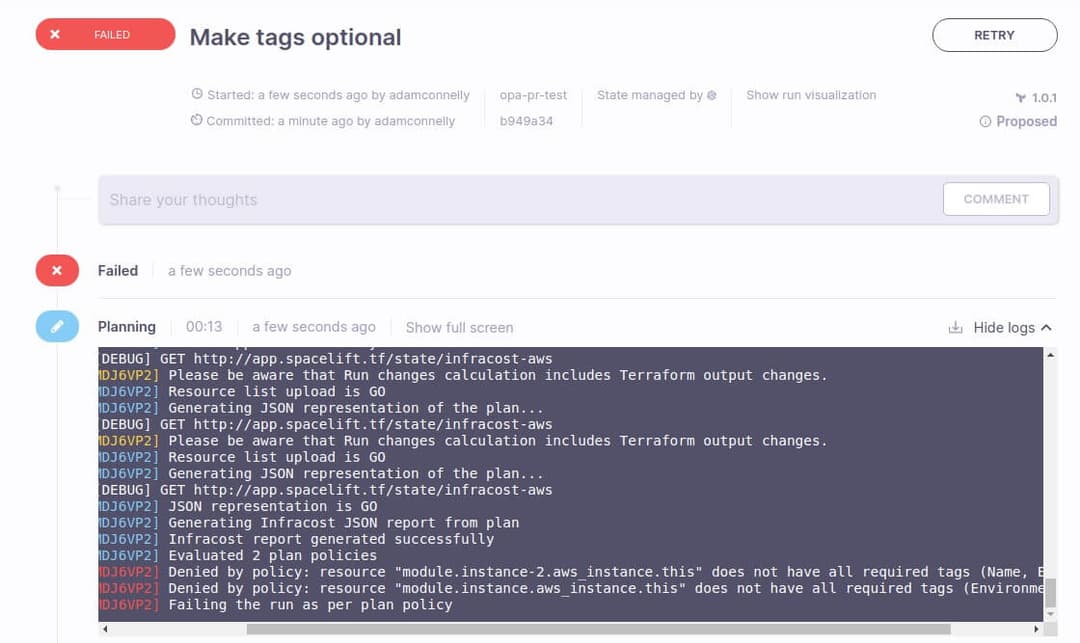Click the Proposed state label
This screenshot has width=1080, height=643.
1025,121
